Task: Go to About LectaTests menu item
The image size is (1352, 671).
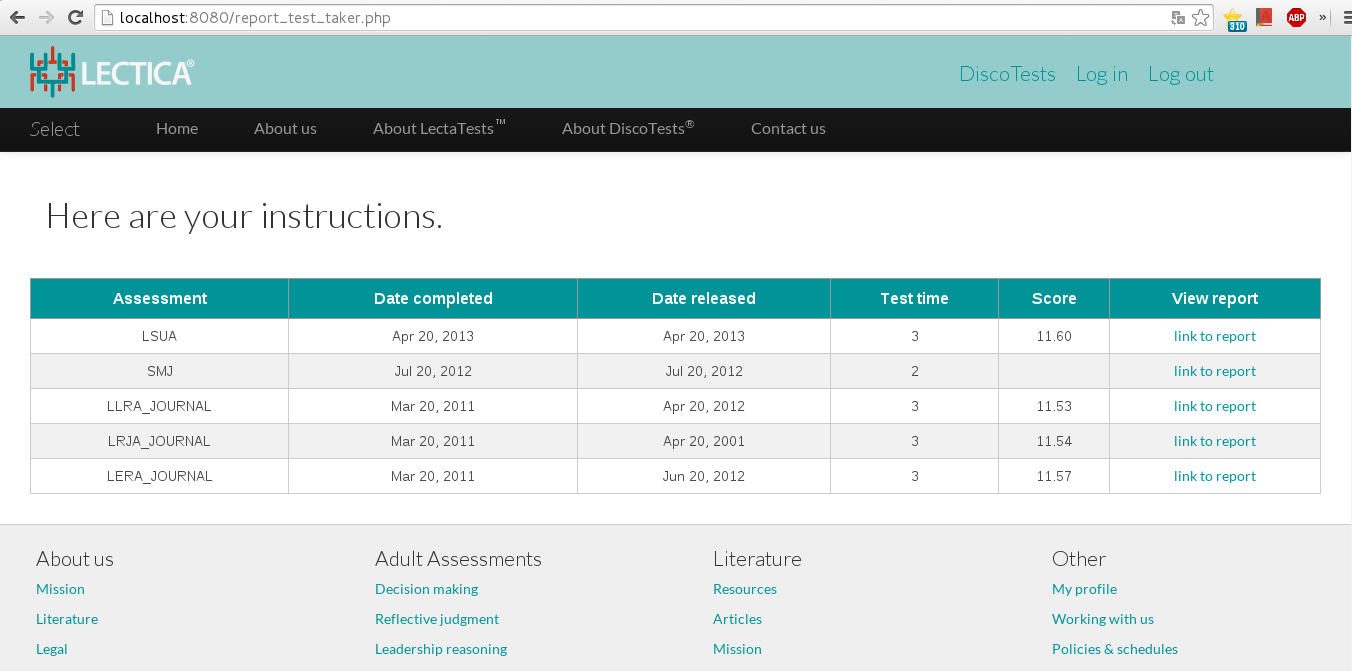Action: 439,128
